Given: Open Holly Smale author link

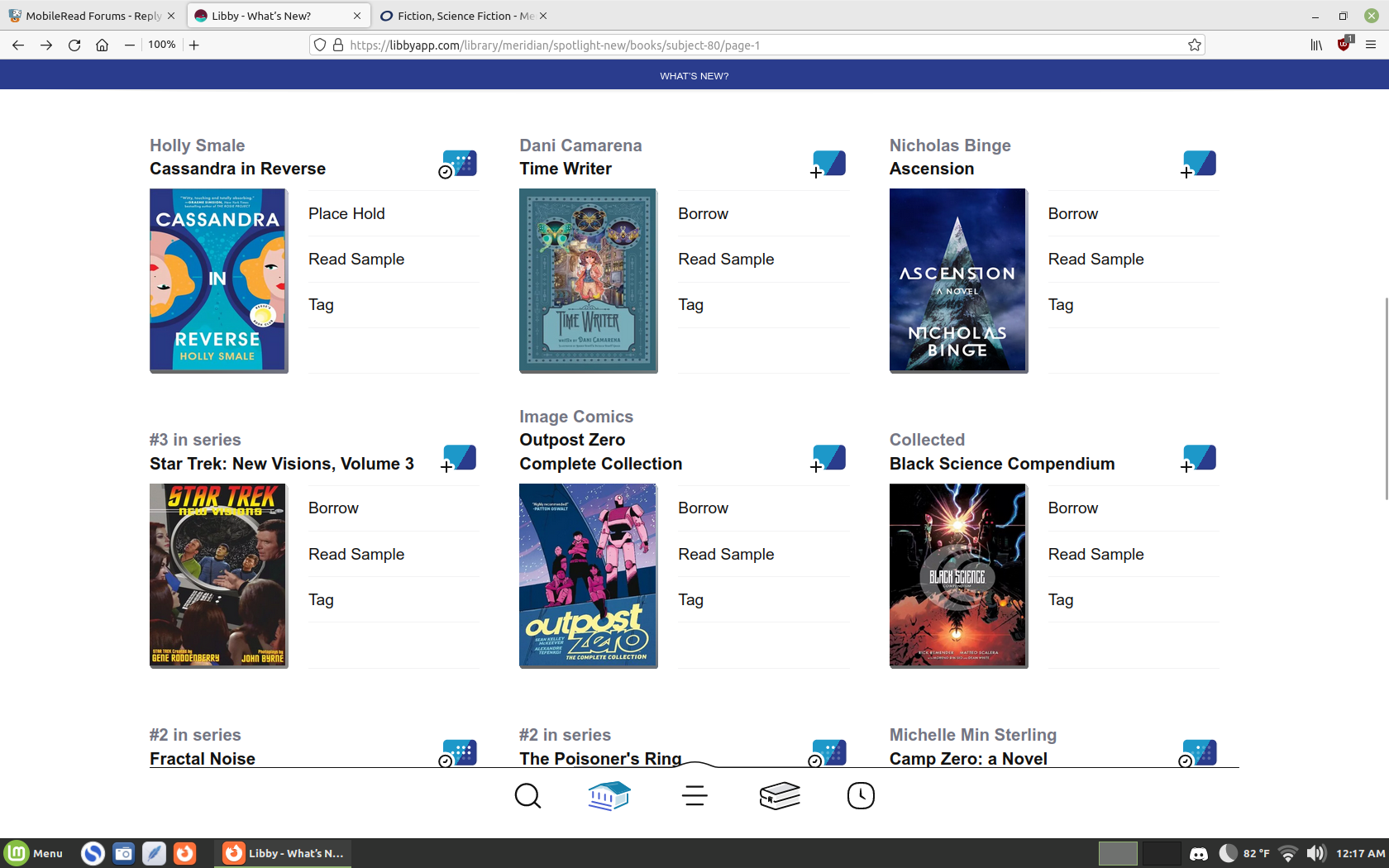Looking at the screenshot, I should tap(197, 145).
